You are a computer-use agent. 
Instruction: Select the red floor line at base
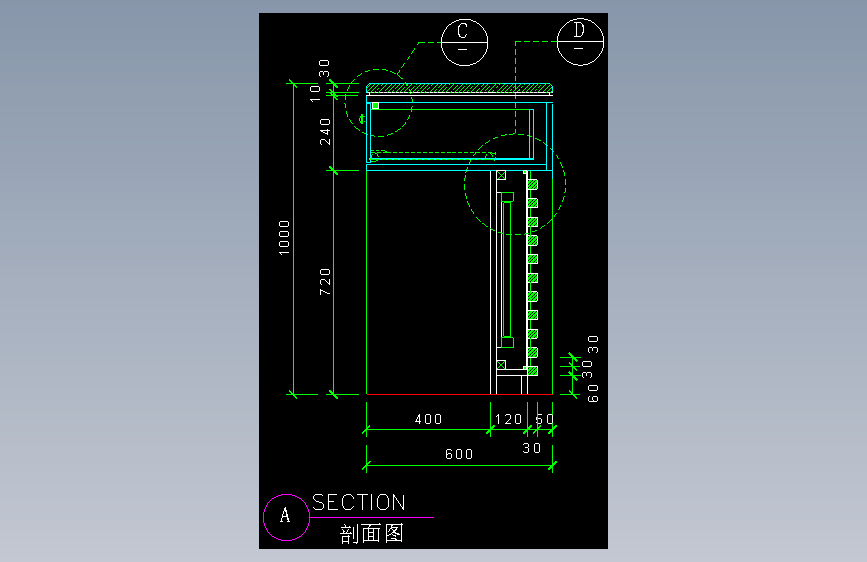point(459,394)
